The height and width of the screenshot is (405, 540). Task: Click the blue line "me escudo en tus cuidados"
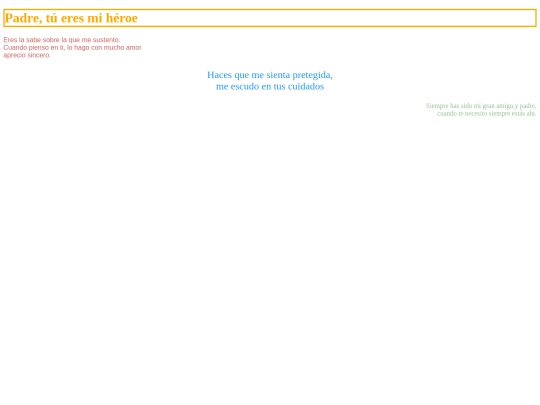click(270, 86)
